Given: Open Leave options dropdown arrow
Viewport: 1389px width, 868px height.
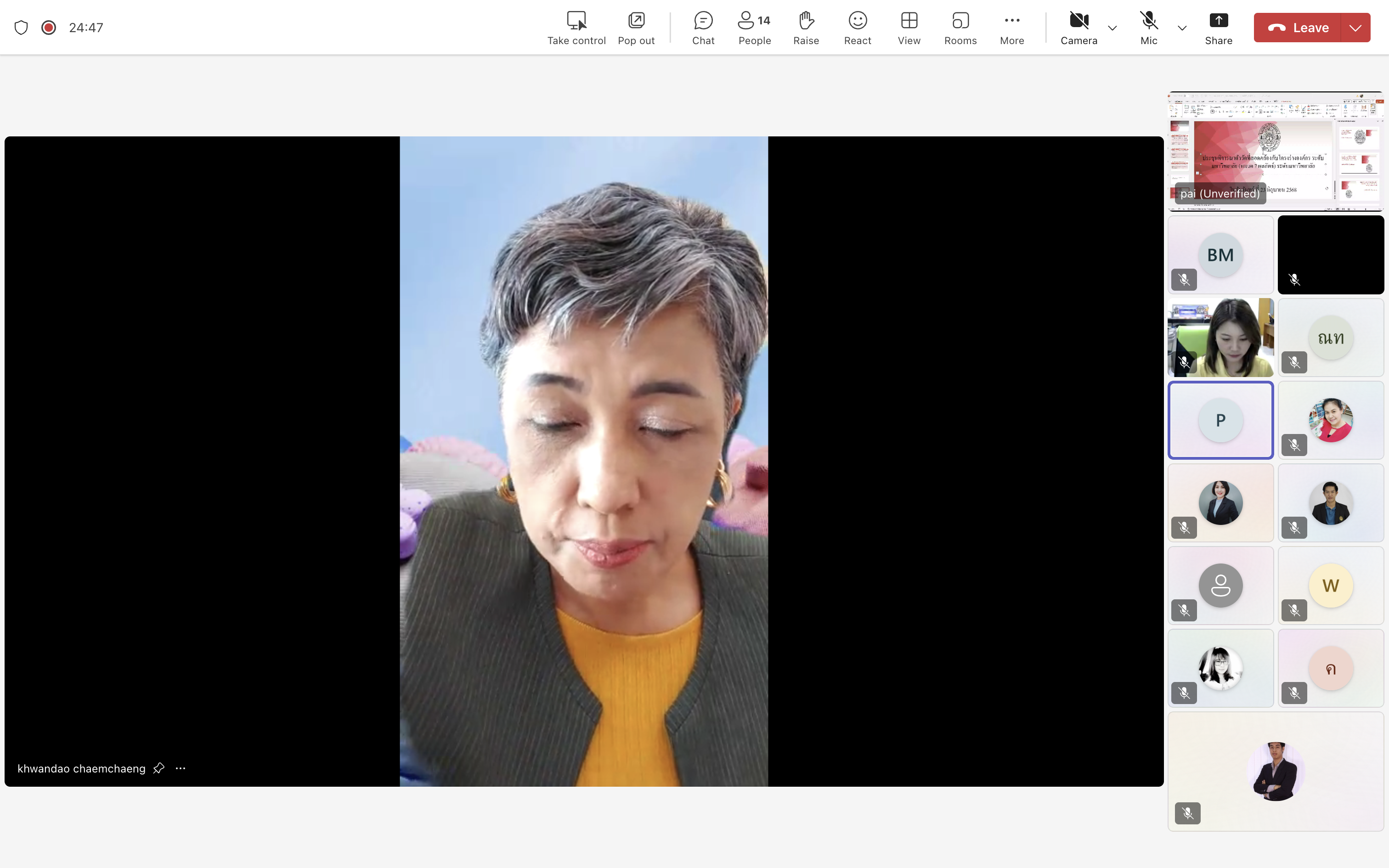Looking at the screenshot, I should coord(1355,28).
